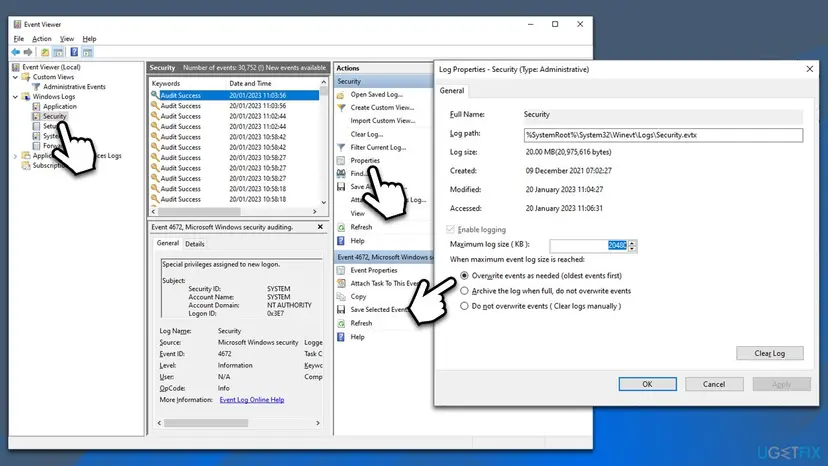The image size is (828, 466).
Task: Click the Maximum log size field
Action: point(589,246)
